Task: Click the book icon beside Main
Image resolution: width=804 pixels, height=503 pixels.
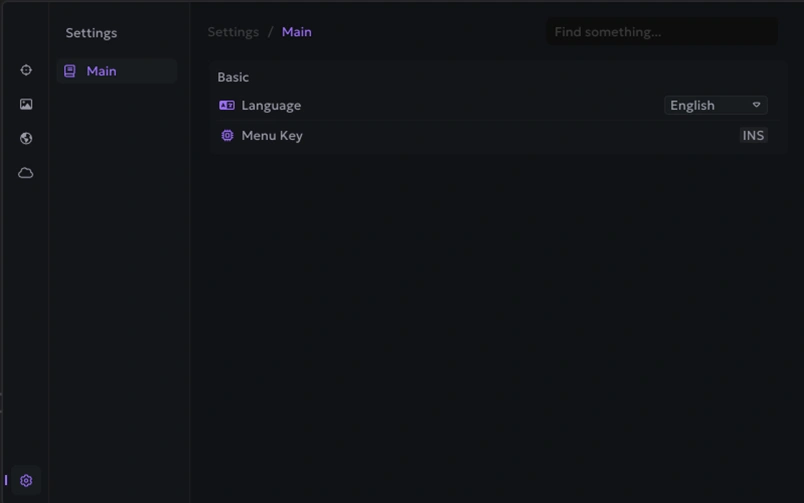Action: click(70, 71)
